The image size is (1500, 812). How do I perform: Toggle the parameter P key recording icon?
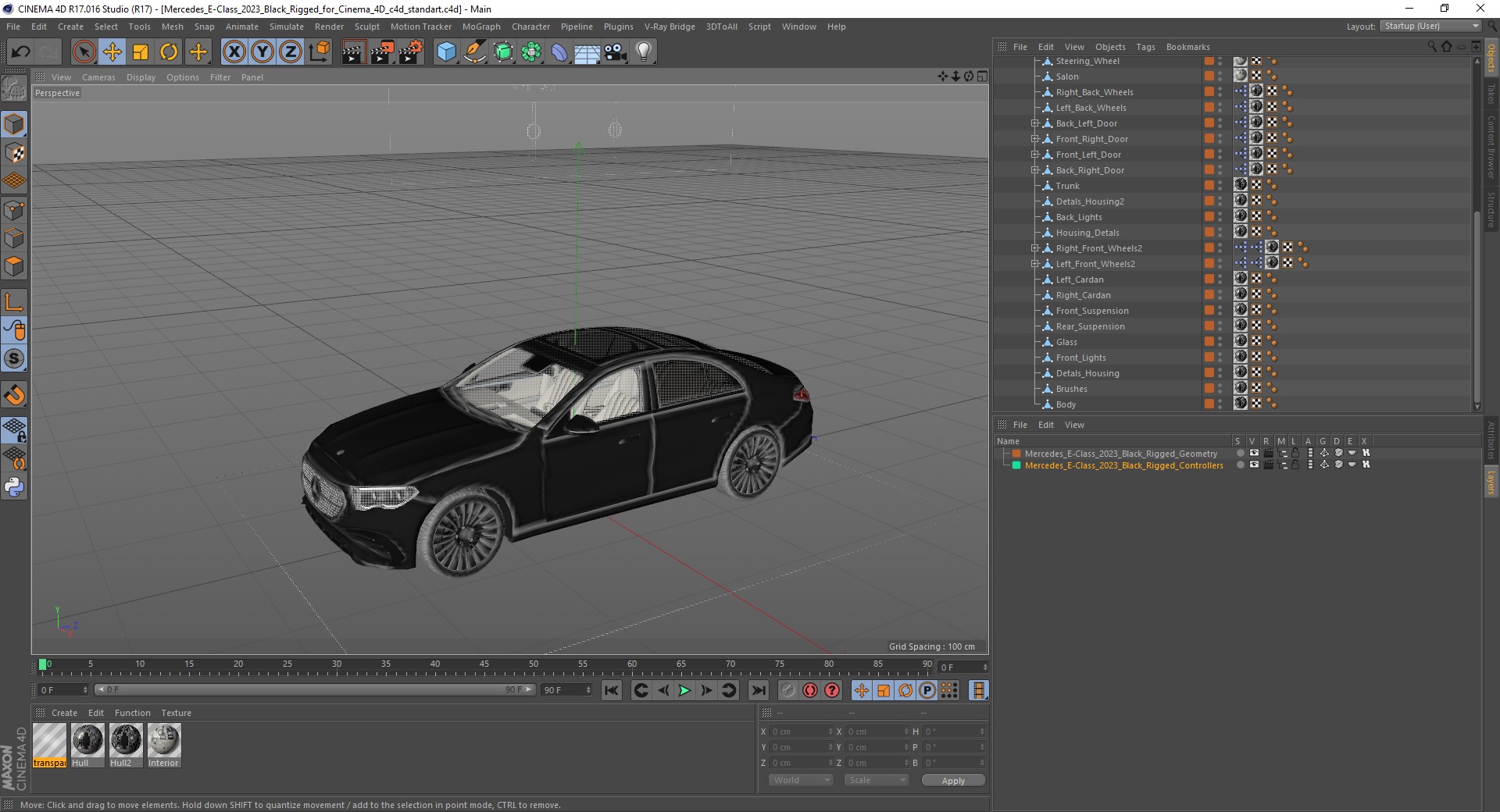927,690
